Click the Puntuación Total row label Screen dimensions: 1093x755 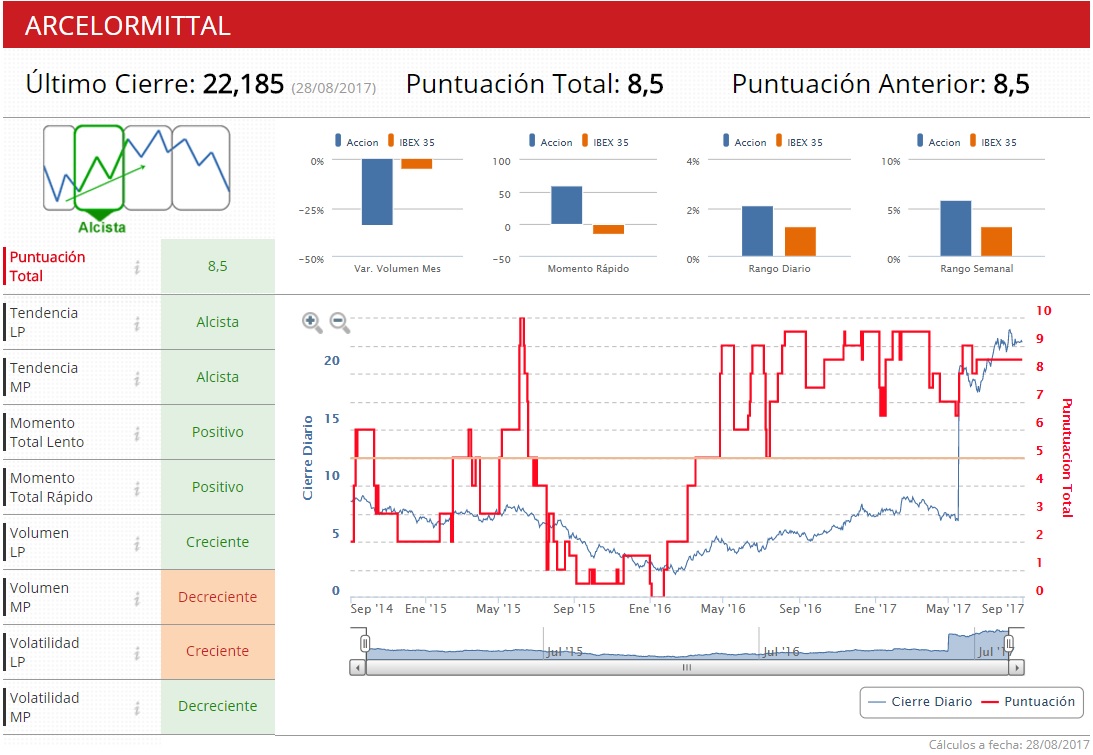coord(47,266)
